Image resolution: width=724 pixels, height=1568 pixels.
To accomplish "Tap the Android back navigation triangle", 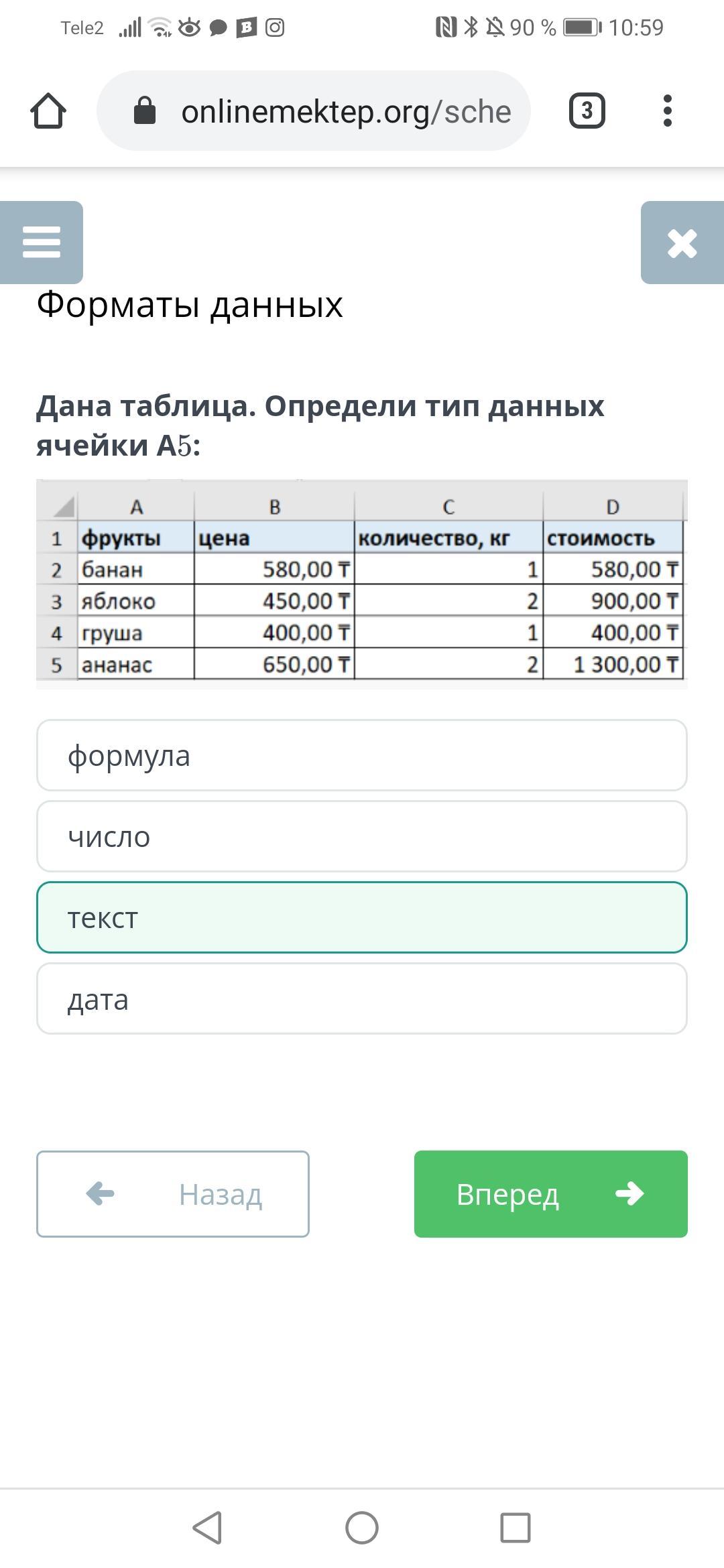I will pyautogui.click(x=208, y=1528).
